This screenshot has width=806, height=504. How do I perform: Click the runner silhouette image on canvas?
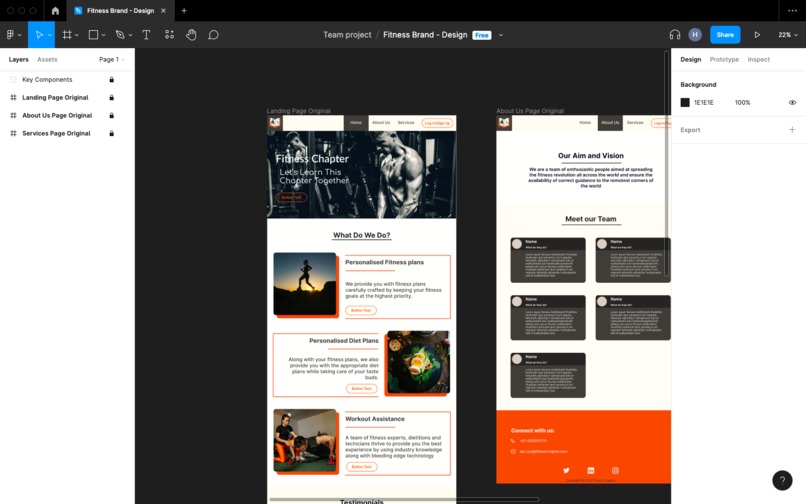pyautogui.click(x=305, y=283)
